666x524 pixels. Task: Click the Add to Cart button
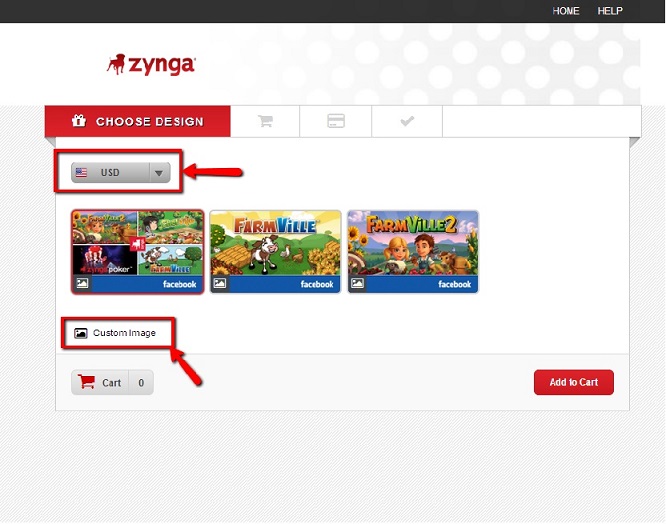[573, 382]
